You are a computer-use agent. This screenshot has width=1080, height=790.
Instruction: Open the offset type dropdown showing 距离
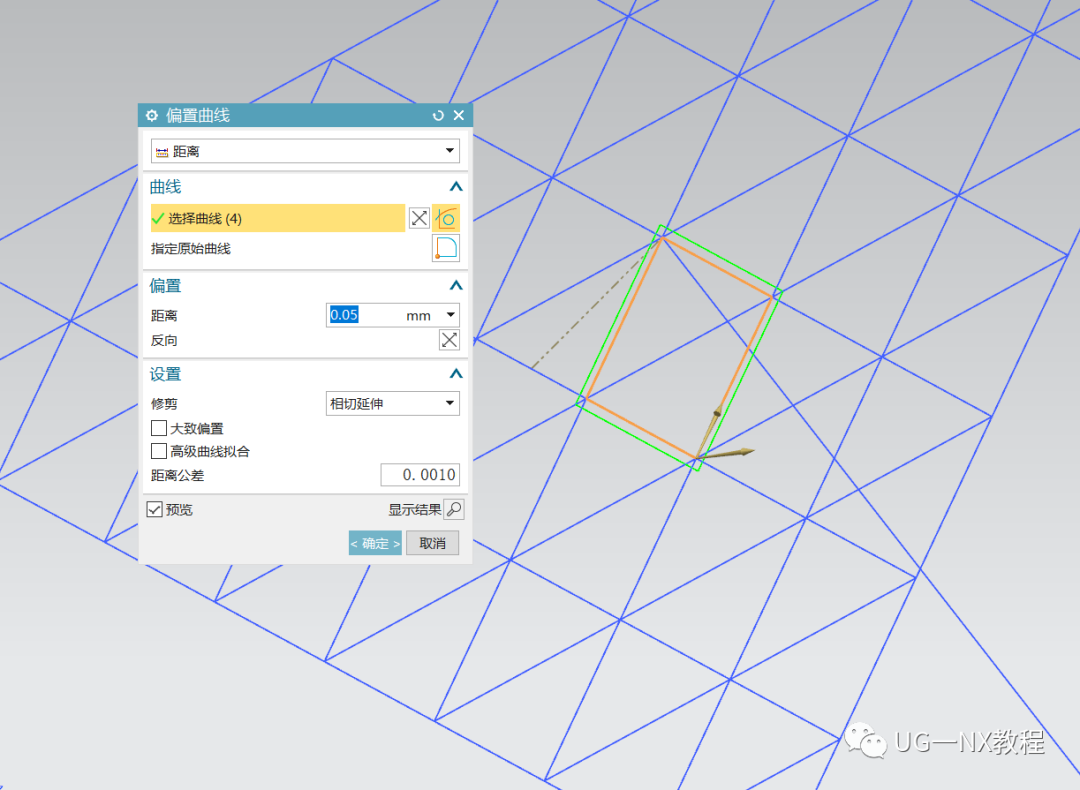coord(449,150)
